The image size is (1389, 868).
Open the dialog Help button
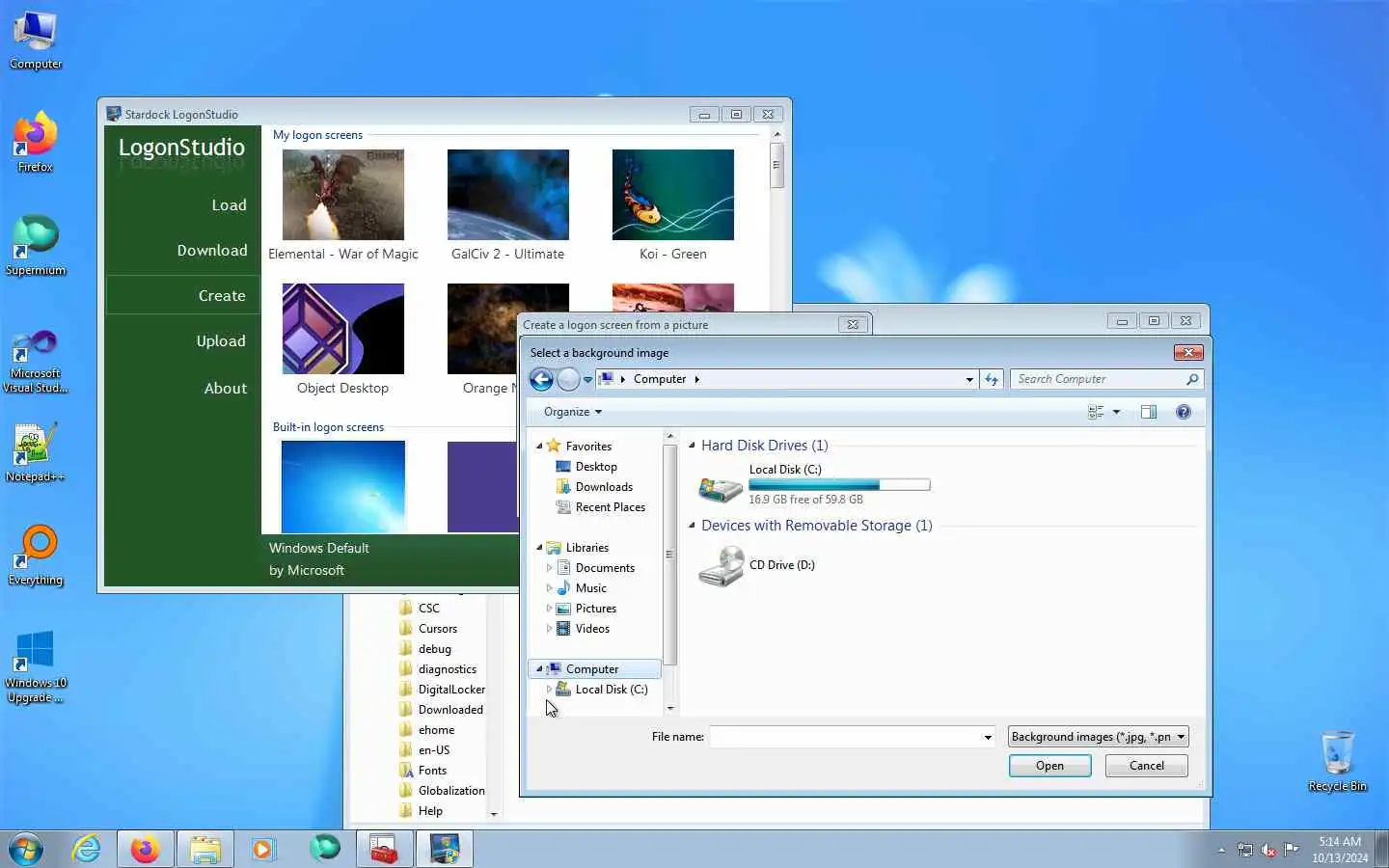pos(1184,412)
